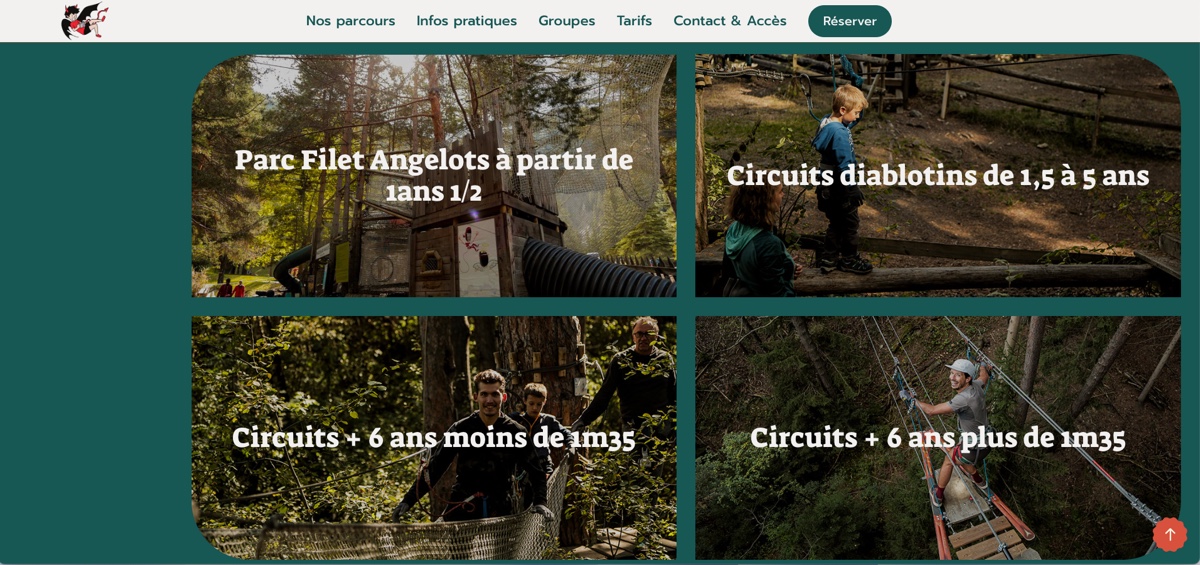The image size is (1200, 565).
Task: Open Circuits diablotins de 1,5 à 5 ans
Action: coord(938,176)
